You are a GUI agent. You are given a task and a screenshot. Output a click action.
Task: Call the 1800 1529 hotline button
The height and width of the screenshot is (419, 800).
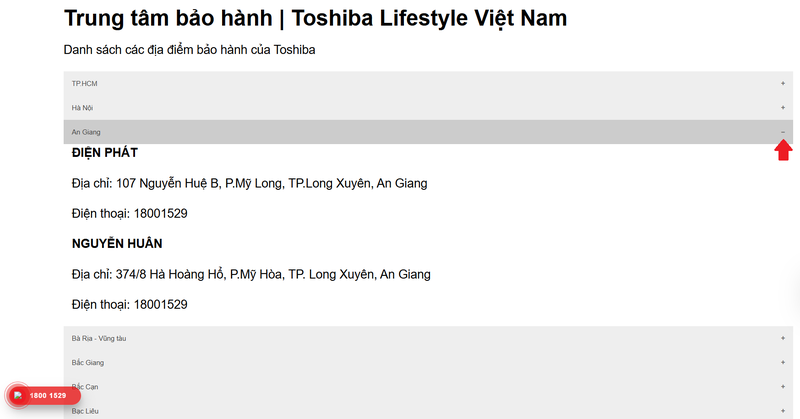point(43,396)
